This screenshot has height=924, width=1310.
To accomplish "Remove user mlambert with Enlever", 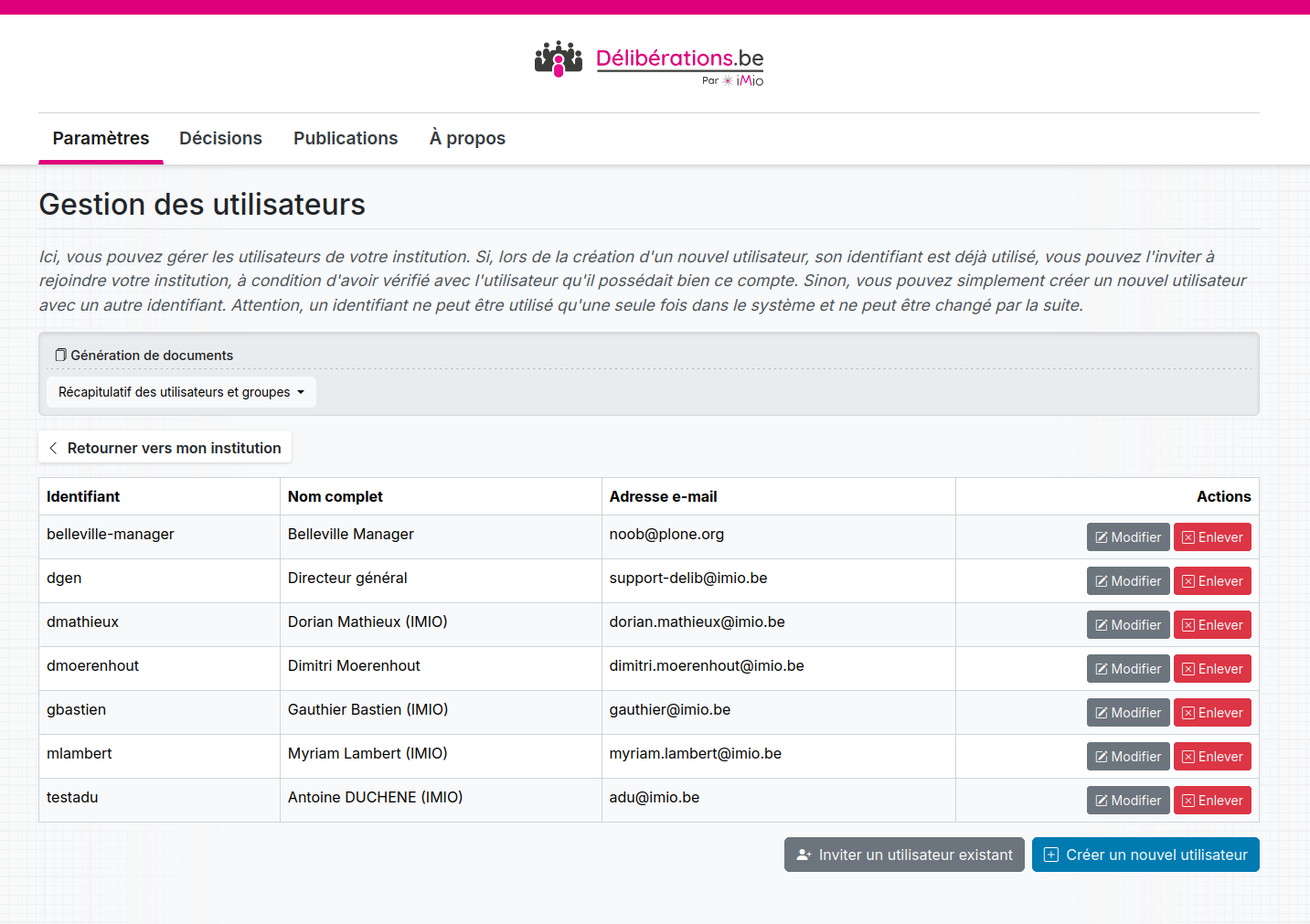I will [x=1212, y=757].
